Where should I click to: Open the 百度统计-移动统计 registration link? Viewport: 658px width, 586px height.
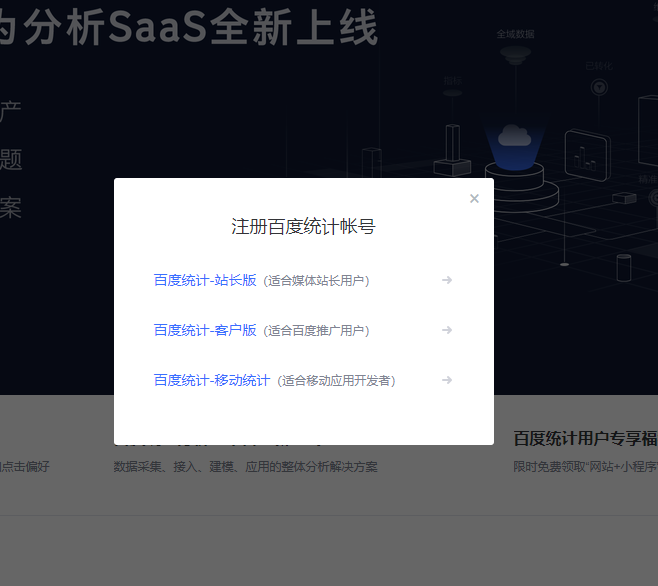point(212,380)
